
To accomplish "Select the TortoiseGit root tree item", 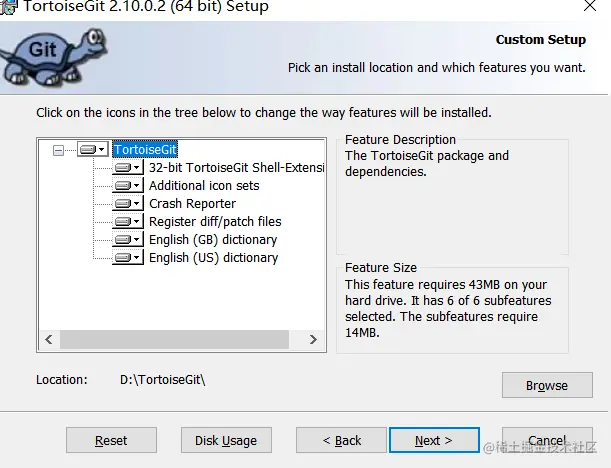I will pyautogui.click(x=145, y=149).
